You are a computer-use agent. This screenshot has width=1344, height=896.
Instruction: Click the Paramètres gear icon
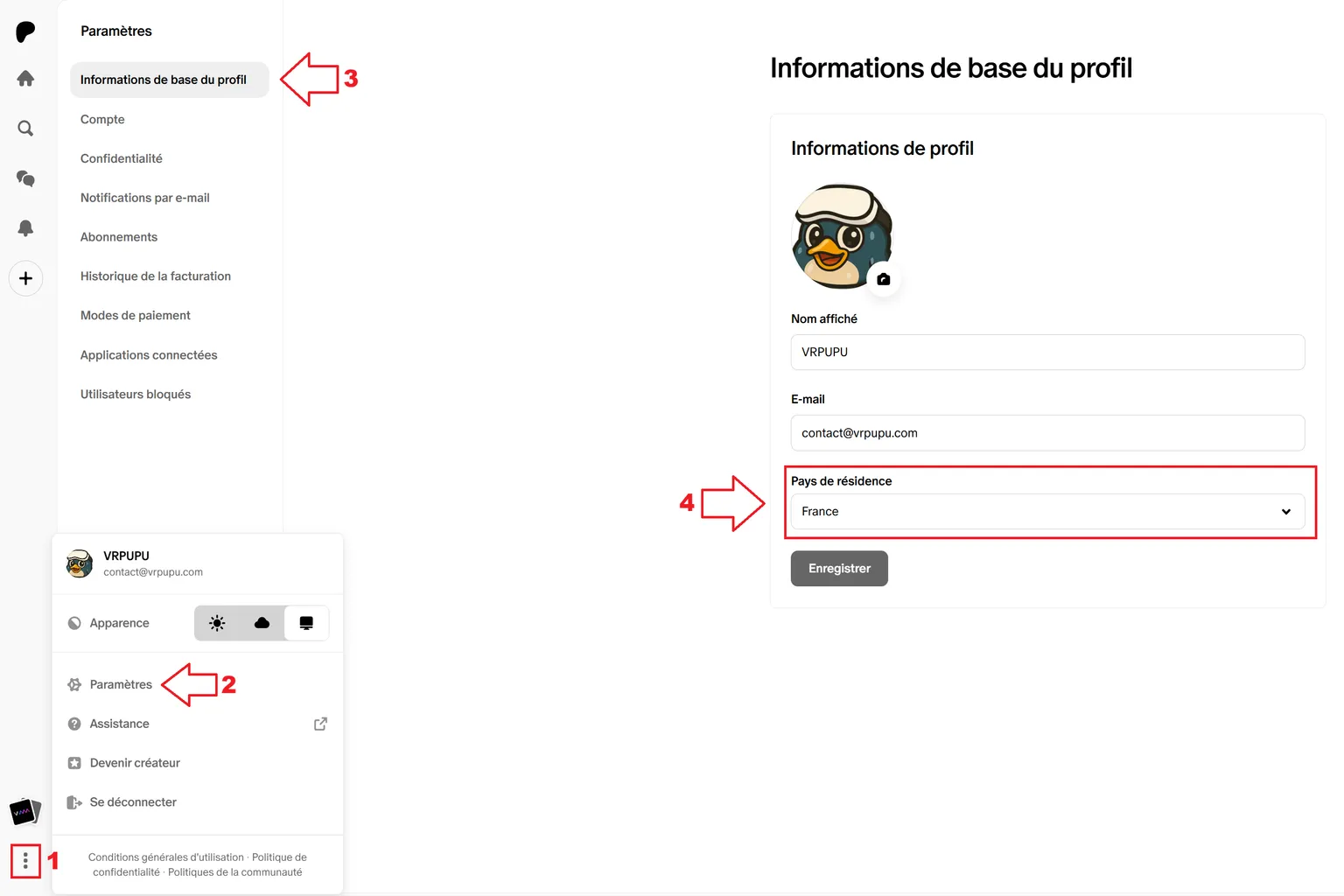pos(74,684)
